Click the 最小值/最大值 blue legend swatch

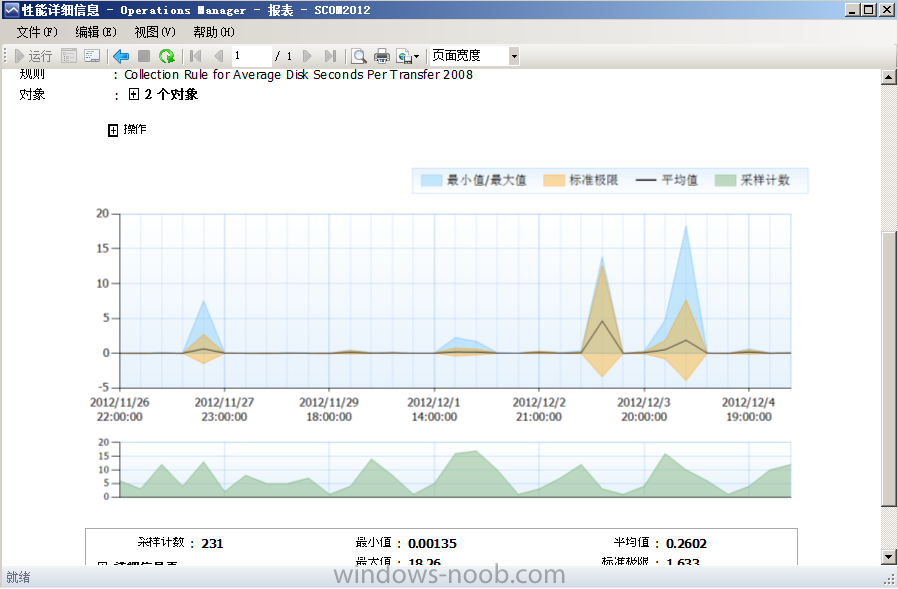[431, 180]
